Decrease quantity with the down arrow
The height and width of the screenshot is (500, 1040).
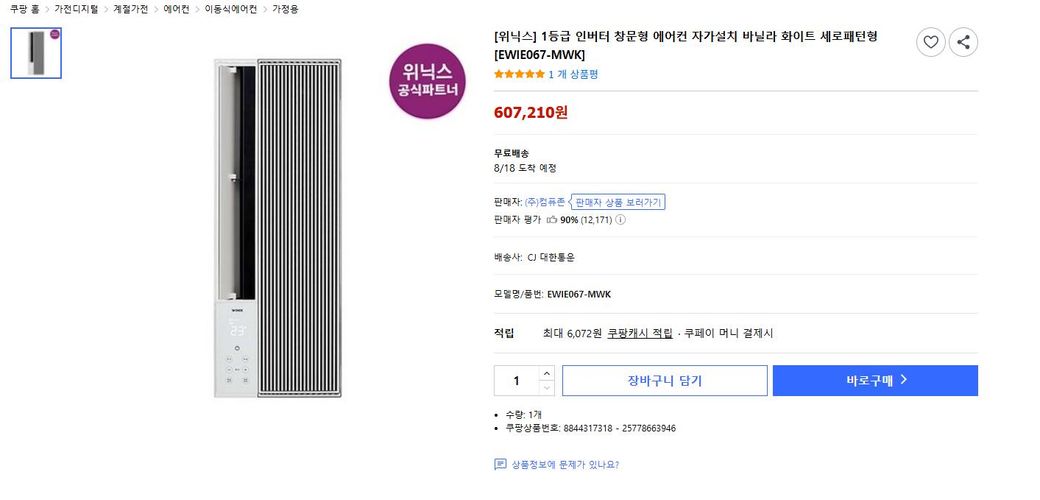pyautogui.click(x=546, y=388)
